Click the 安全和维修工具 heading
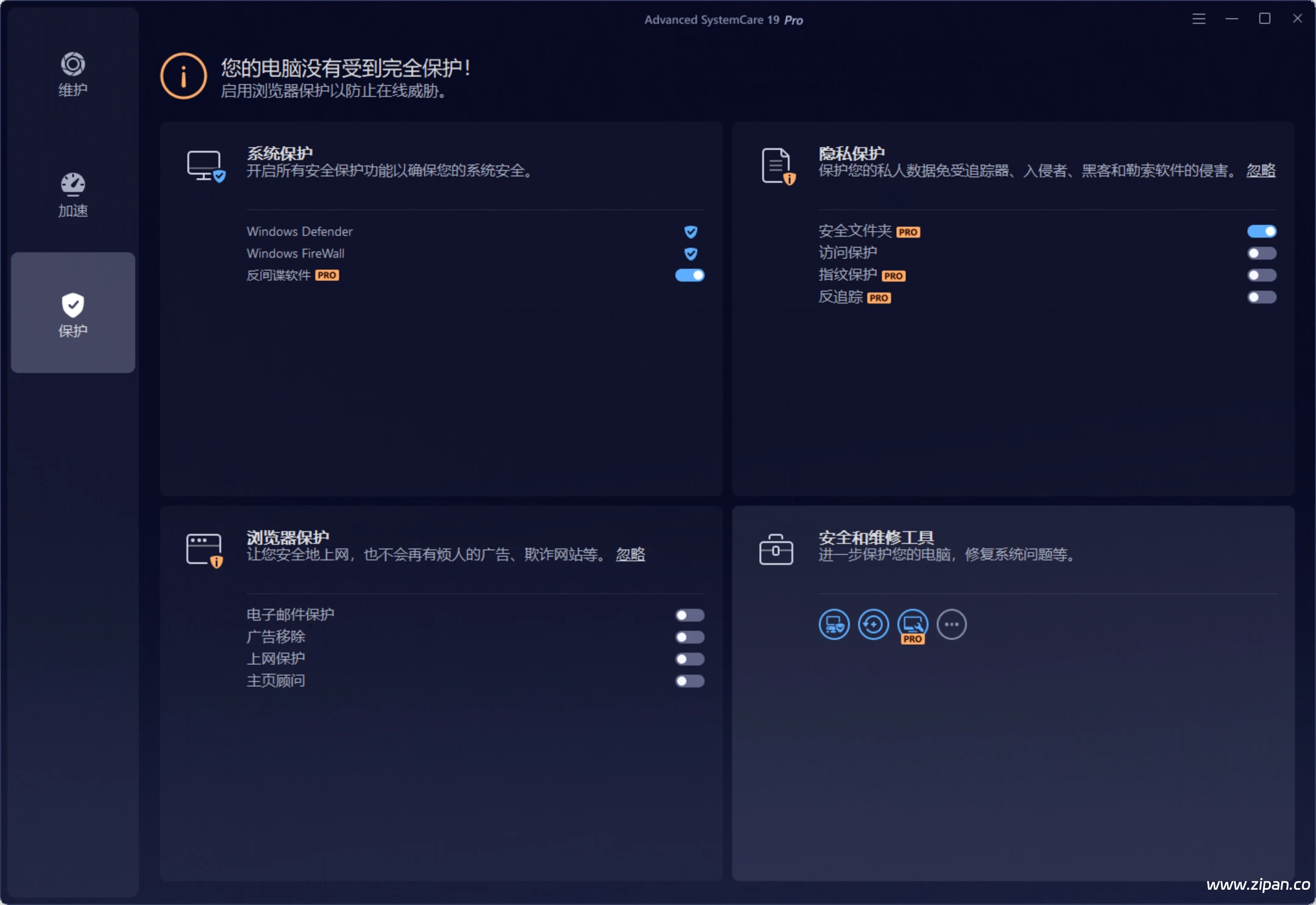 click(876, 538)
